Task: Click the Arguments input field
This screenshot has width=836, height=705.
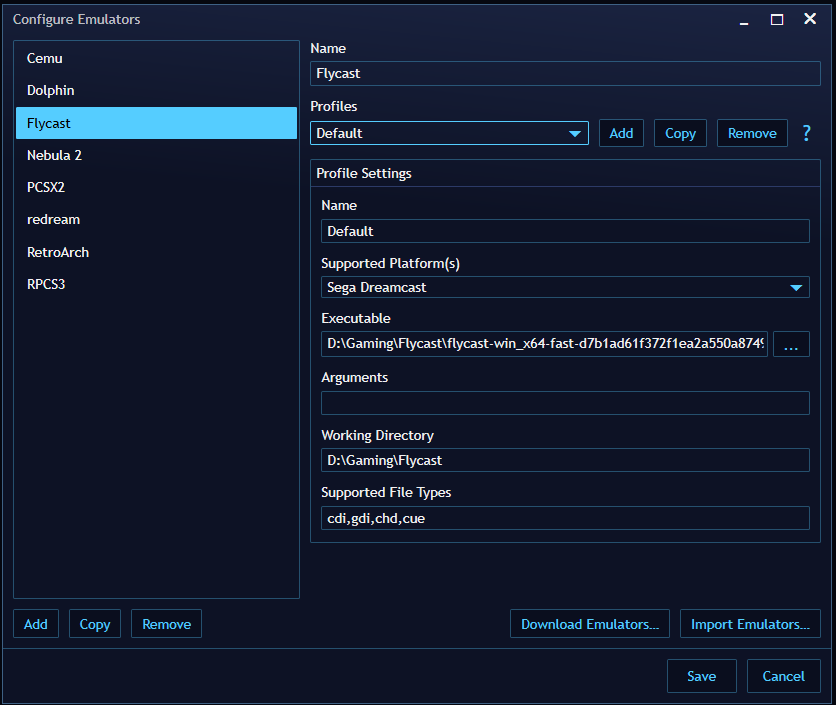Action: [565, 402]
